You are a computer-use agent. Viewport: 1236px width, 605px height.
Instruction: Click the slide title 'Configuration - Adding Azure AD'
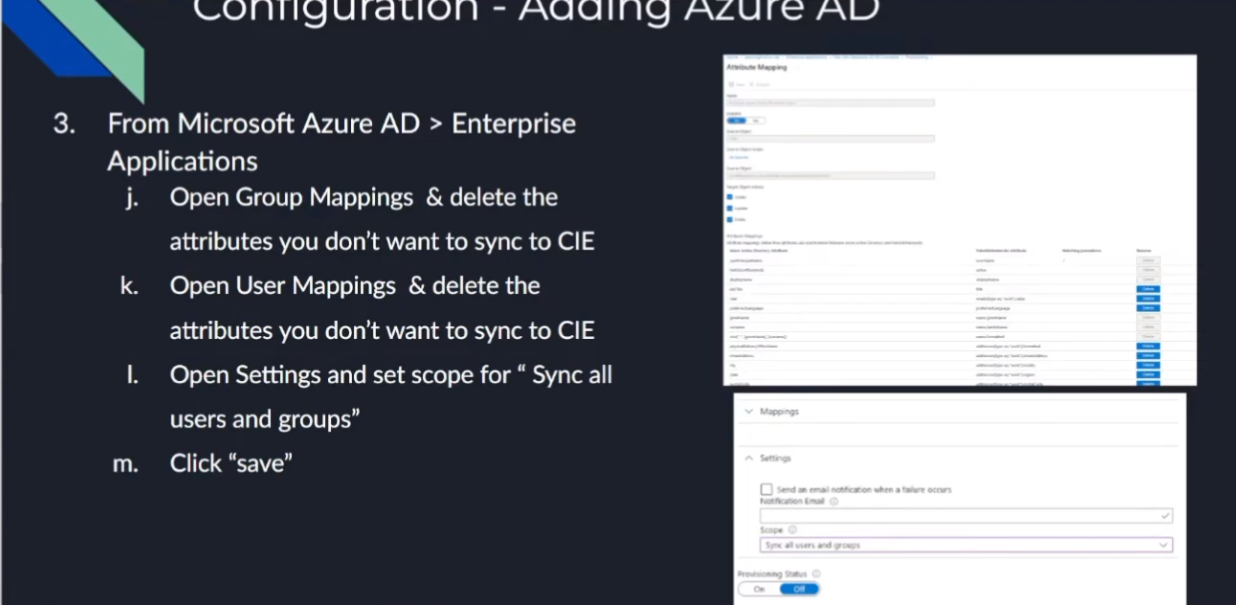(x=536, y=10)
